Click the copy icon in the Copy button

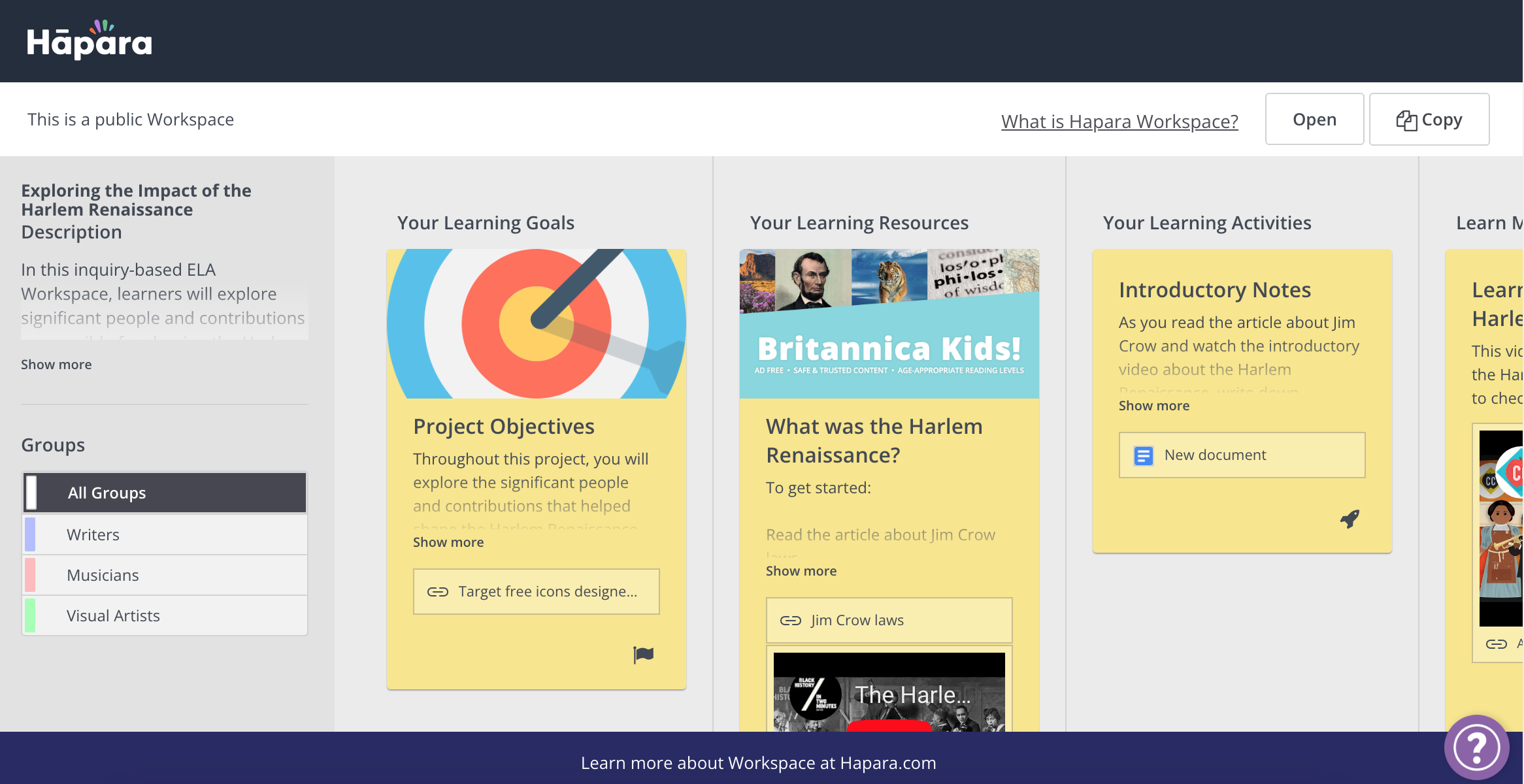tap(1406, 120)
